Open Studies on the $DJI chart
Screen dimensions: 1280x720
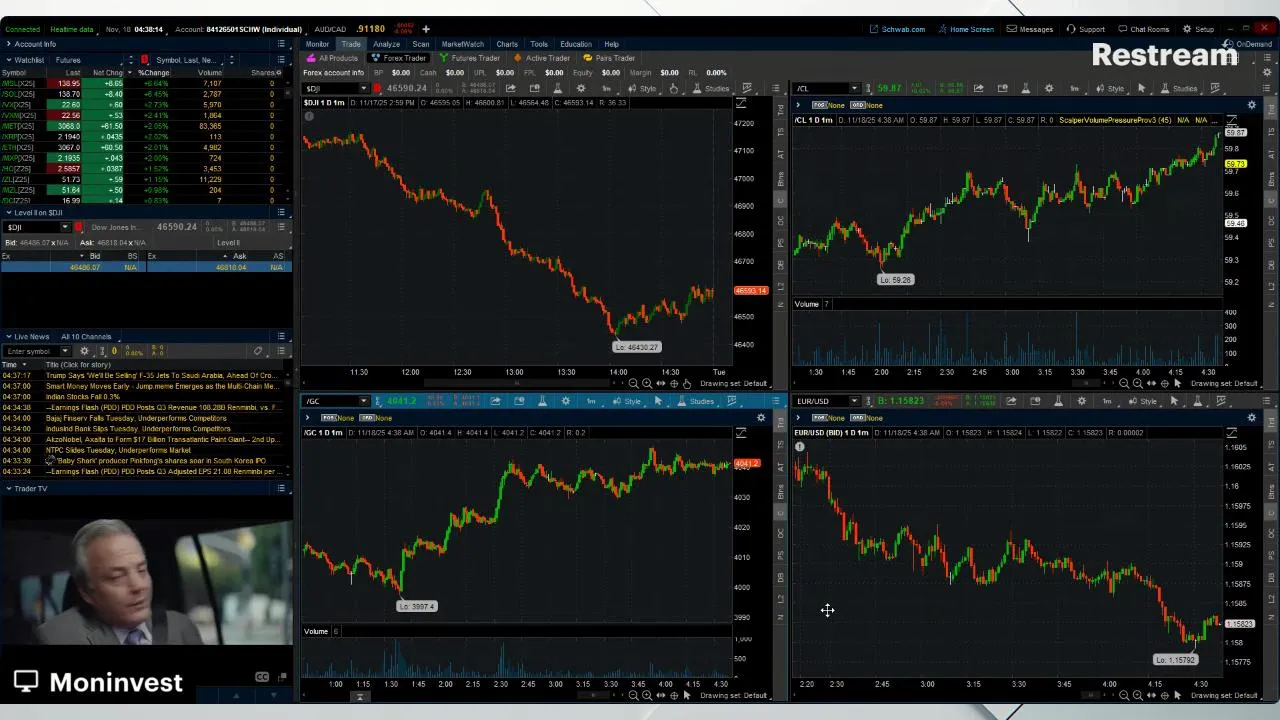pyautogui.click(x=709, y=88)
